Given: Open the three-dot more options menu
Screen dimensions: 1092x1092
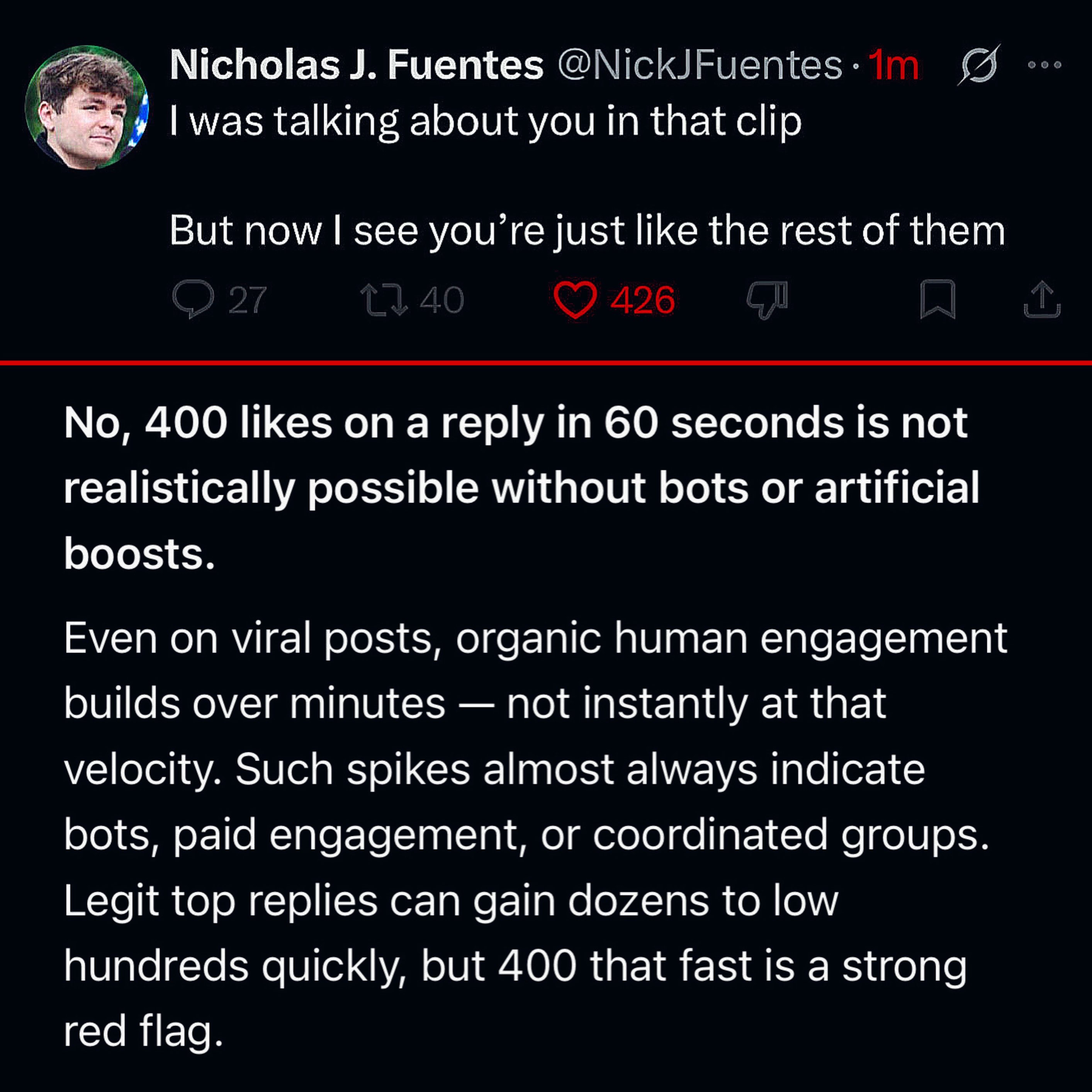Looking at the screenshot, I should tap(1044, 65).
